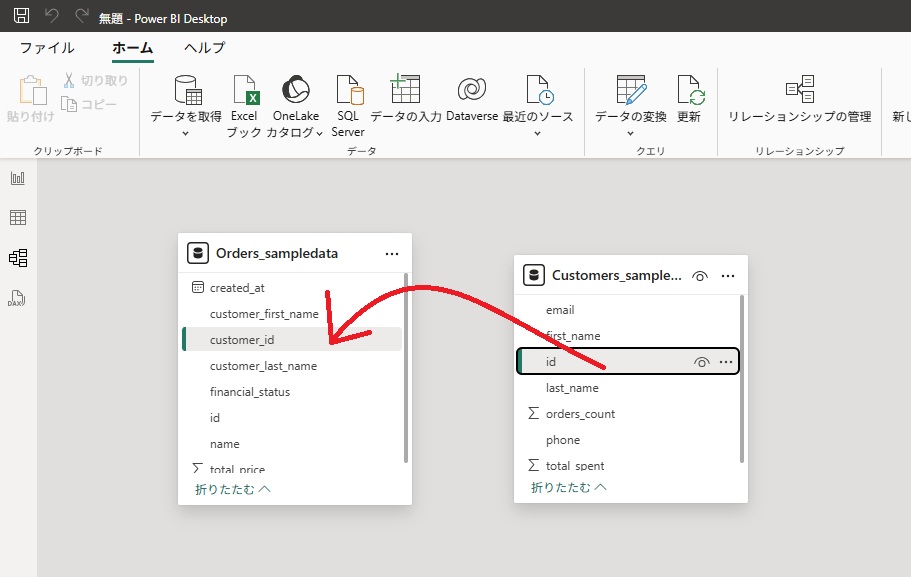911x577 pixels.
Task: Select last_name field in Customers table
Action: point(628,388)
